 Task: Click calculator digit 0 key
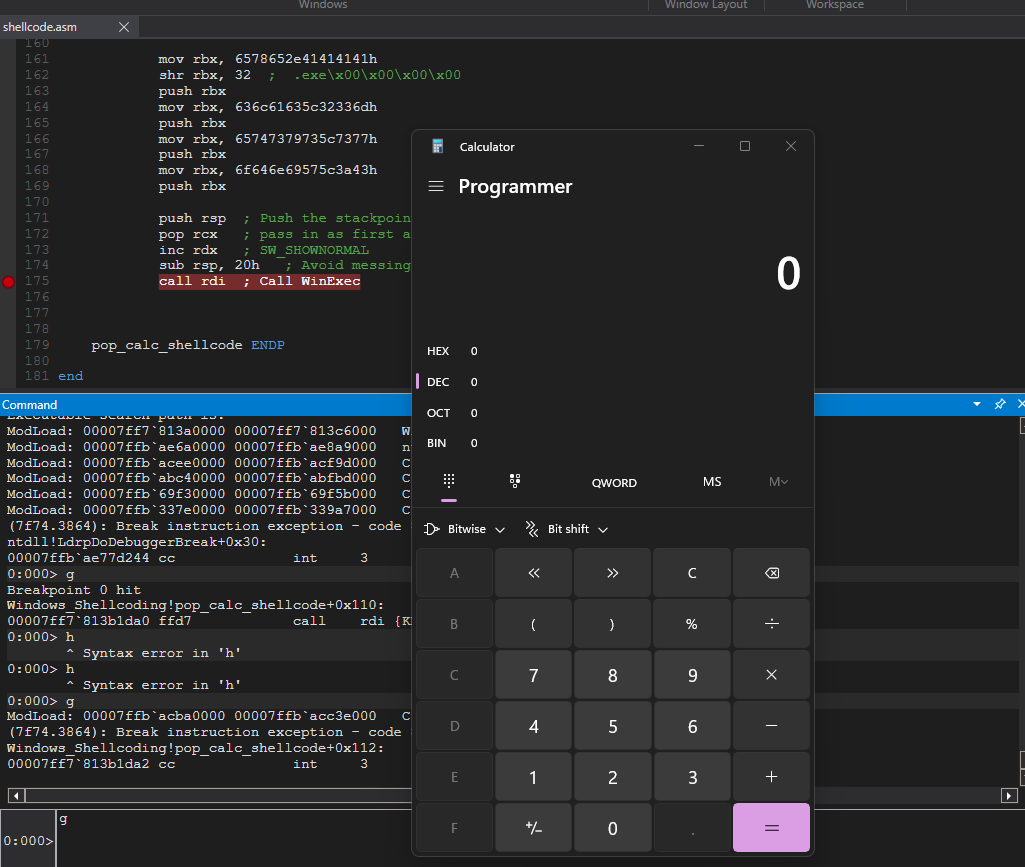click(x=613, y=828)
